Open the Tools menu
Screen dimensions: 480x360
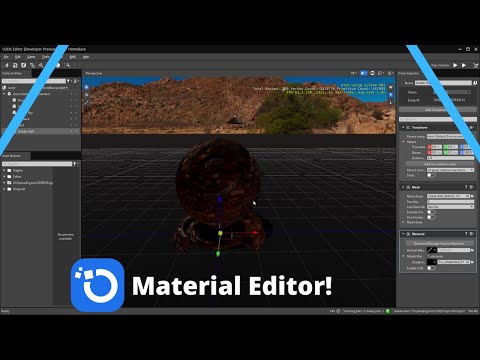pos(45,57)
